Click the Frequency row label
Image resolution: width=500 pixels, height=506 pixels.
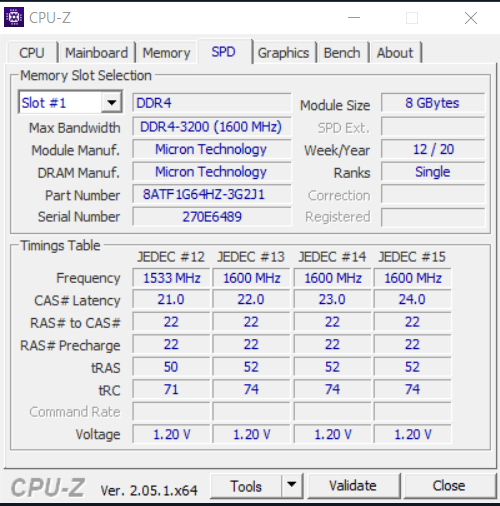(88, 278)
